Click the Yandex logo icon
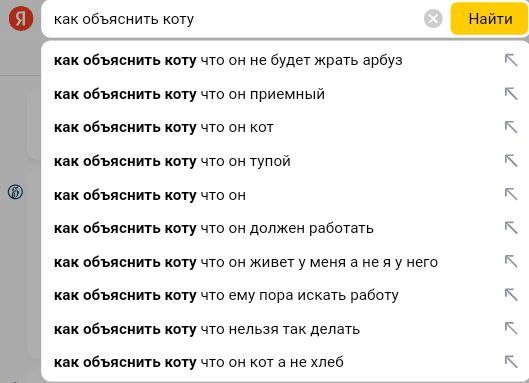Image resolution: width=529 pixels, height=383 pixels. click(x=21, y=19)
